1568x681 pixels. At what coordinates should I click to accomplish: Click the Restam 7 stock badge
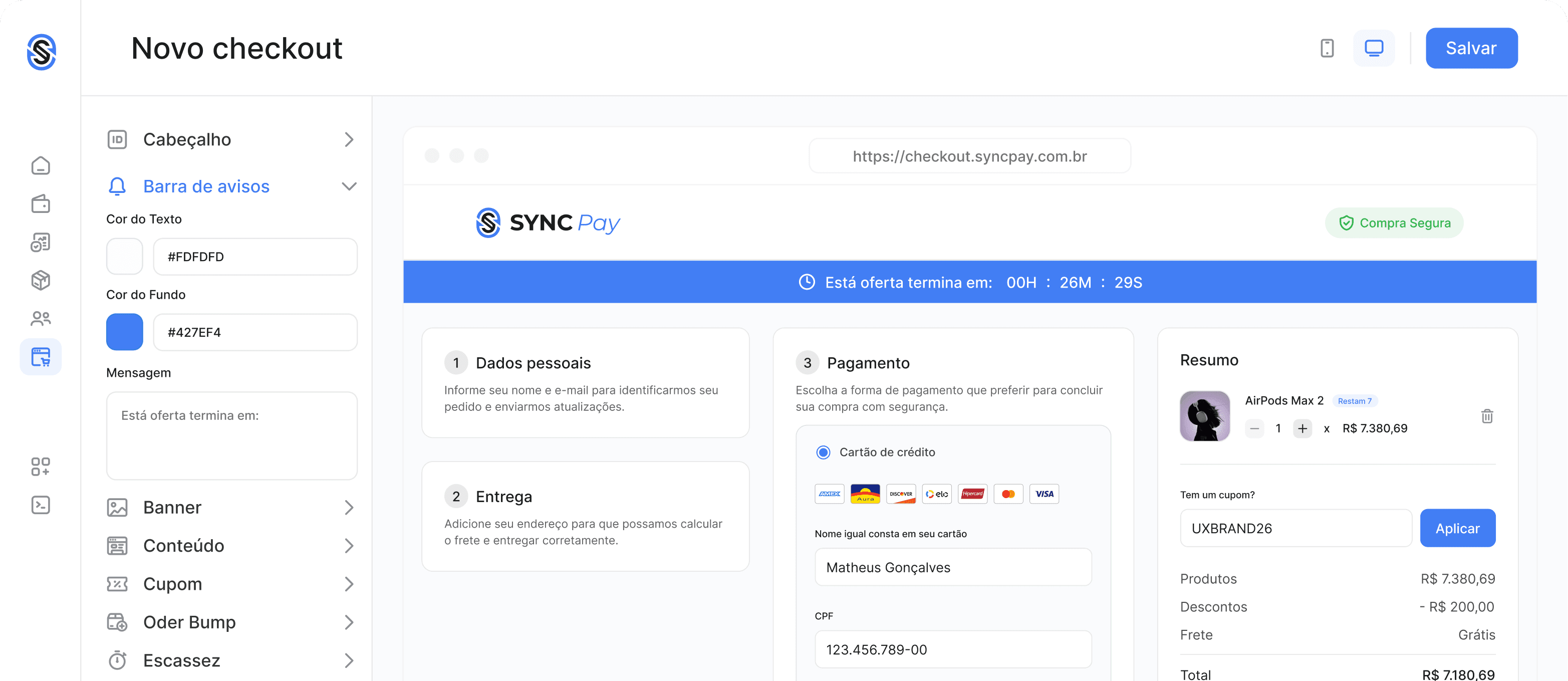[x=1355, y=401]
